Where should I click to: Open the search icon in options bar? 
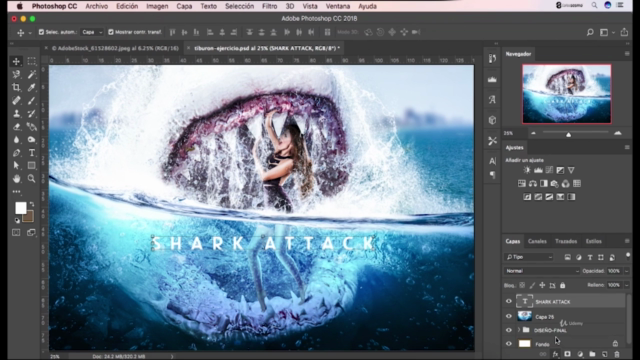tap(590, 32)
